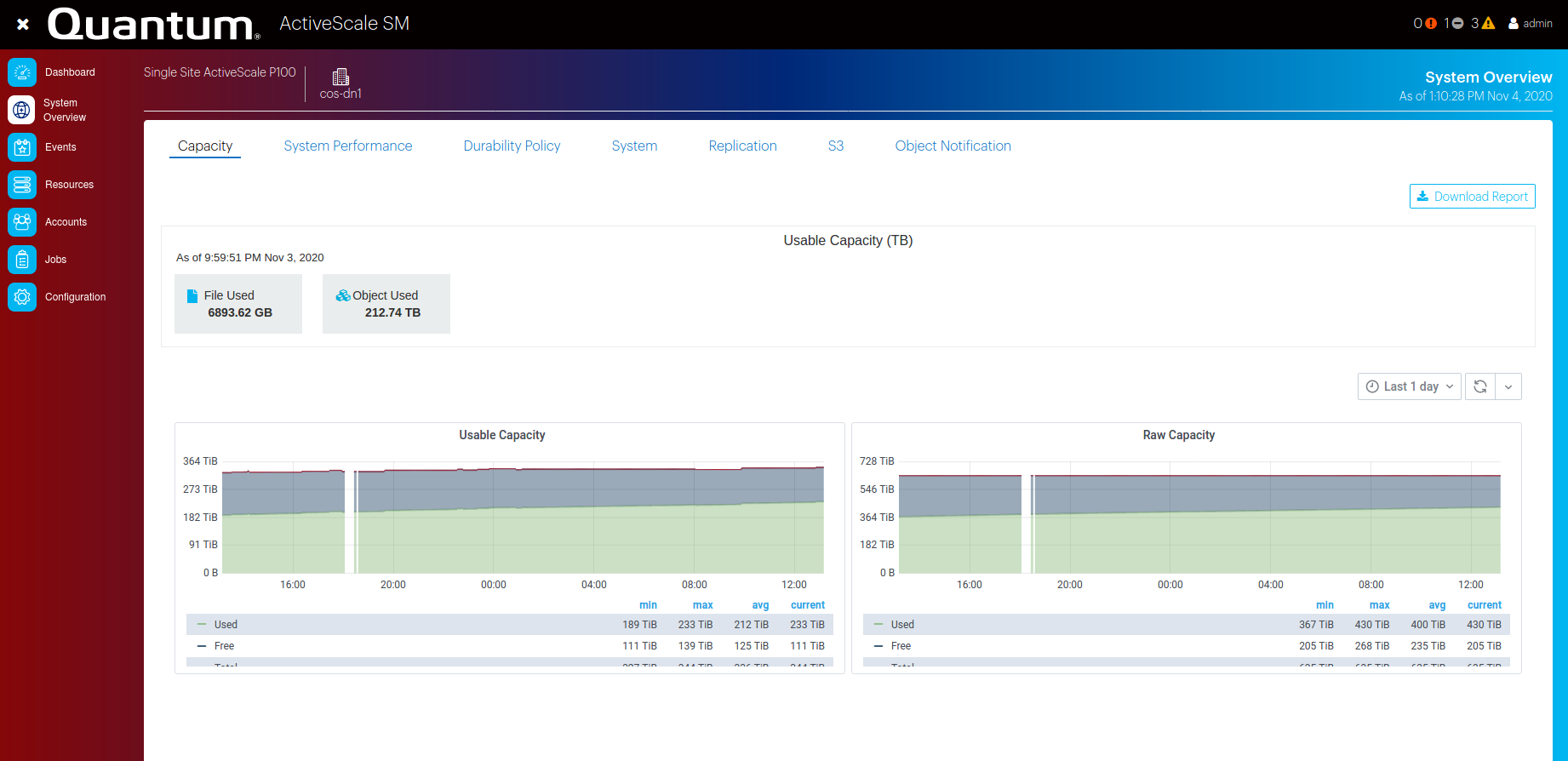This screenshot has height=761, width=1568.
Task: Click the refresh graphs icon
Action: click(x=1480, y=386)
